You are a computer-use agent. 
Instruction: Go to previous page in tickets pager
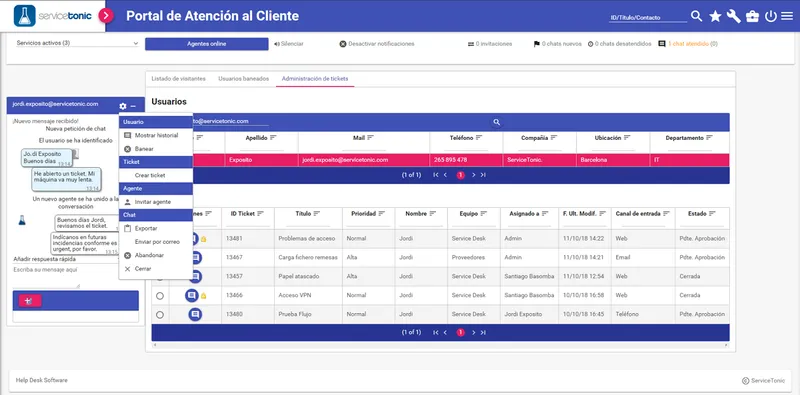pyautogui.click(x=445, y=333)
